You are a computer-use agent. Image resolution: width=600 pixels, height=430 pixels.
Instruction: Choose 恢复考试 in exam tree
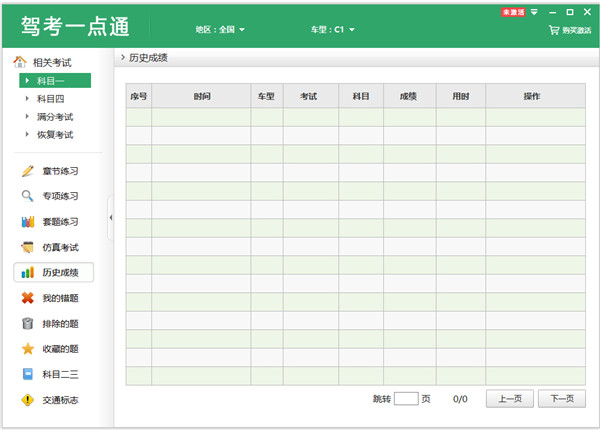tap(57, 135)
